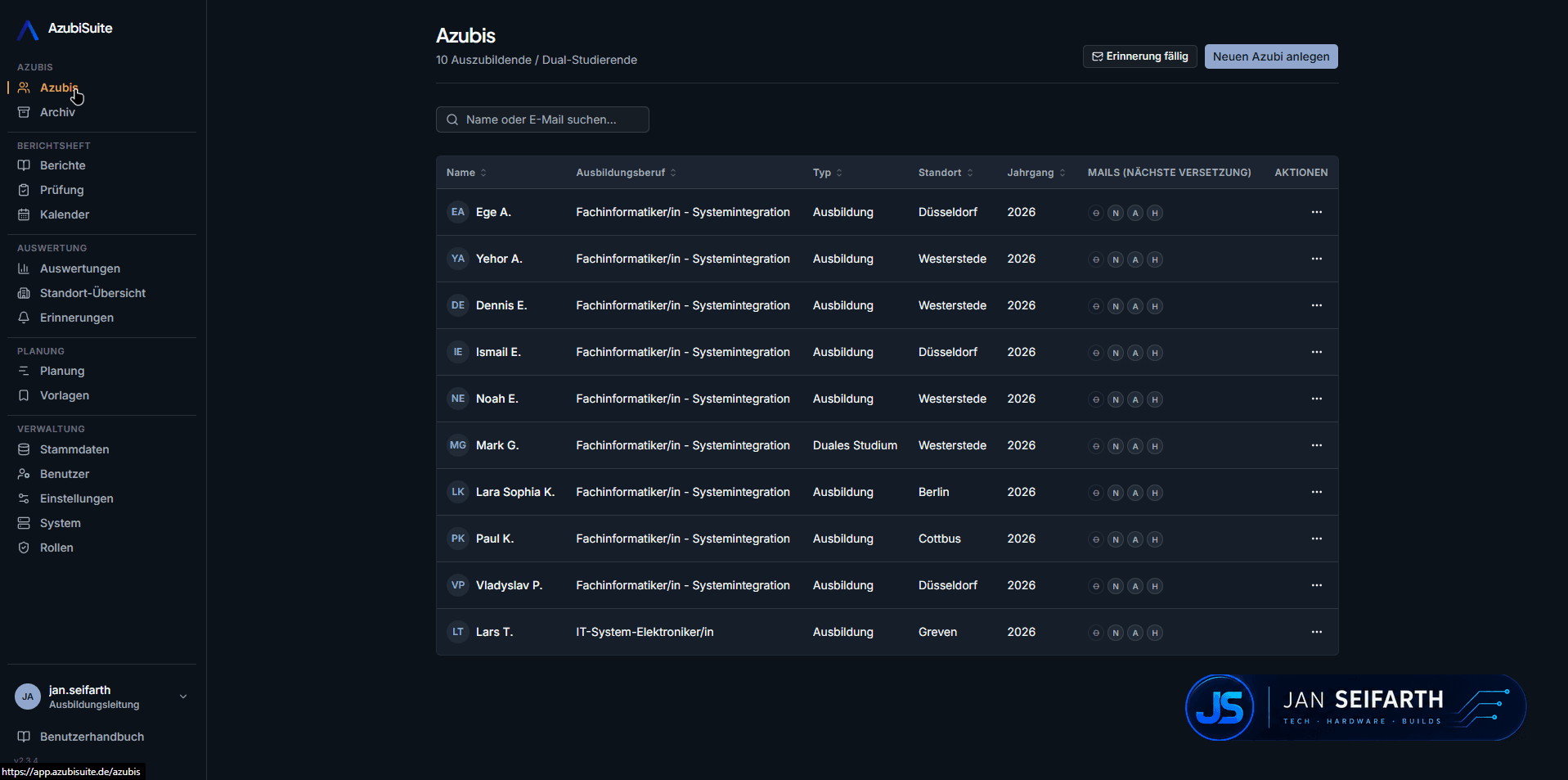Toggle first mail badge for Ismail E.
This screenshot has height=780, width=1568.
tap(1096, 353)
